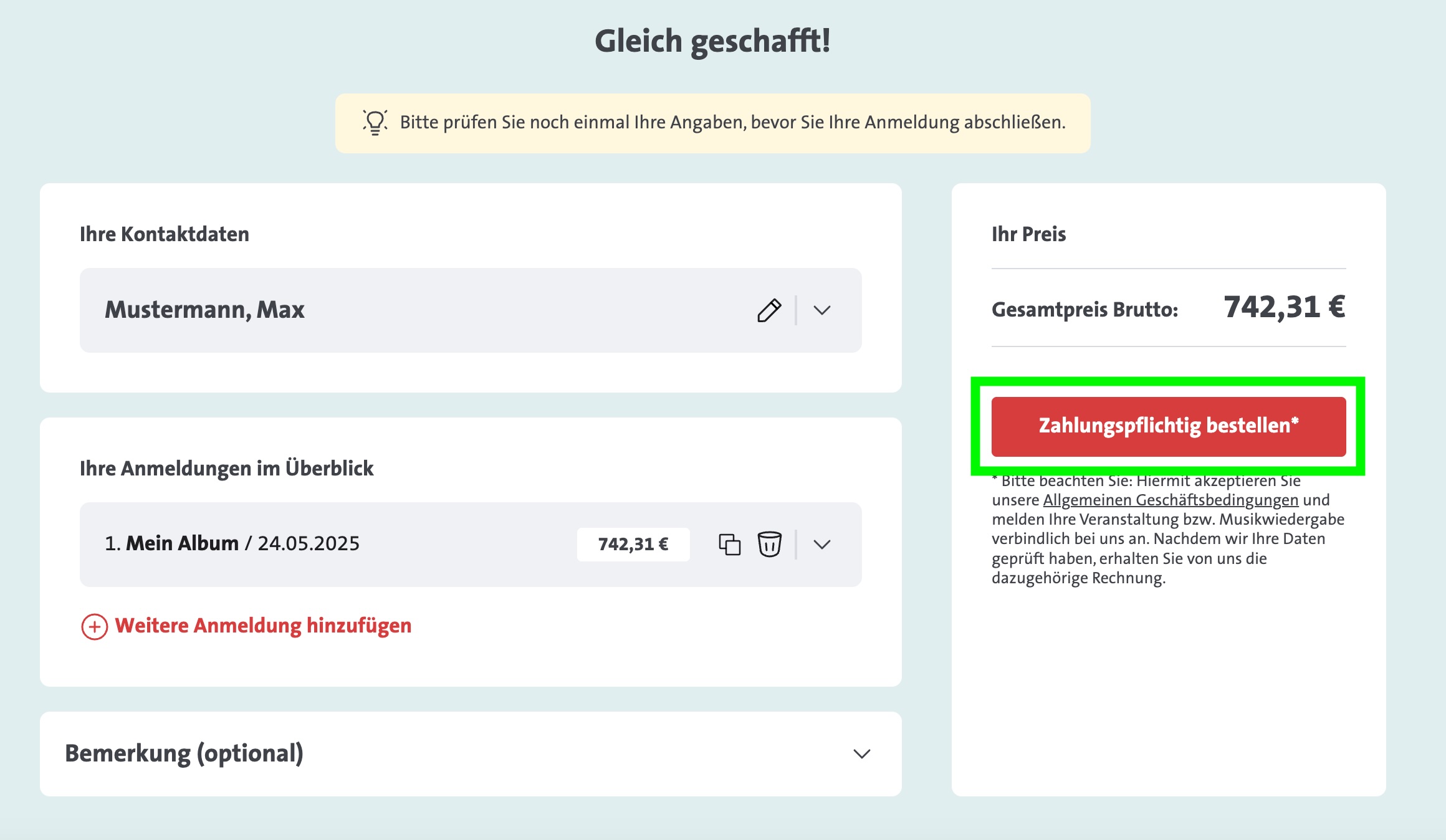Open Weitere Anmeldung hinzufügen link
The image size is (1446, 840).
click(263, 626)
